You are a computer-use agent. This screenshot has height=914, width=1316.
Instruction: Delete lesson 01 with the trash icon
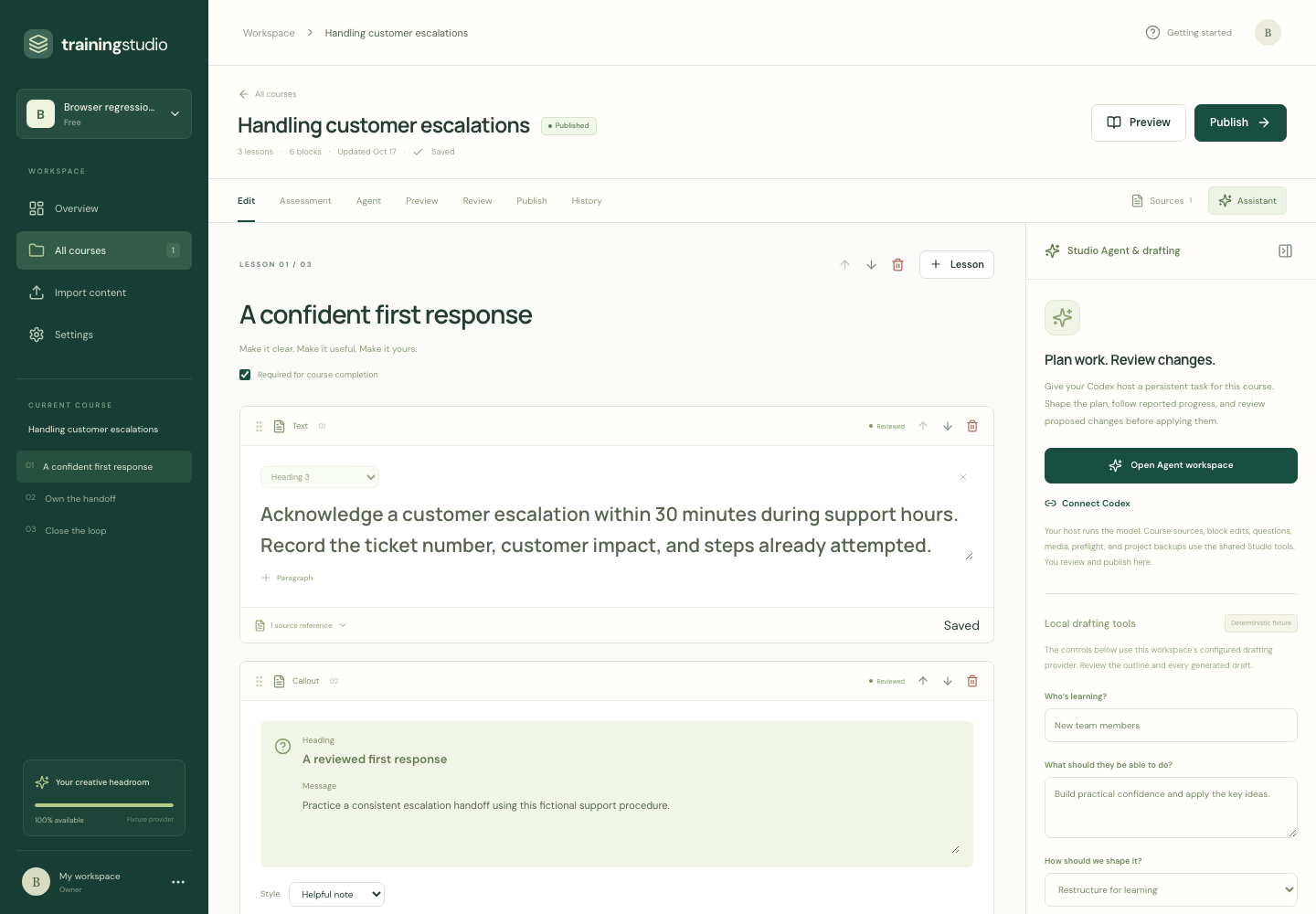(x=897, y=265)
